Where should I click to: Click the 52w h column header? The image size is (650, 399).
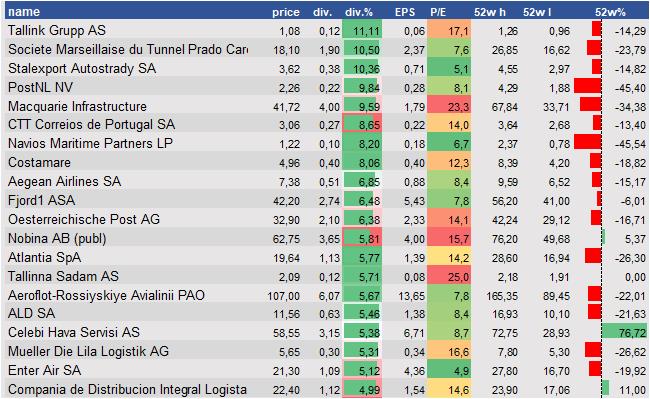point(490,12)
